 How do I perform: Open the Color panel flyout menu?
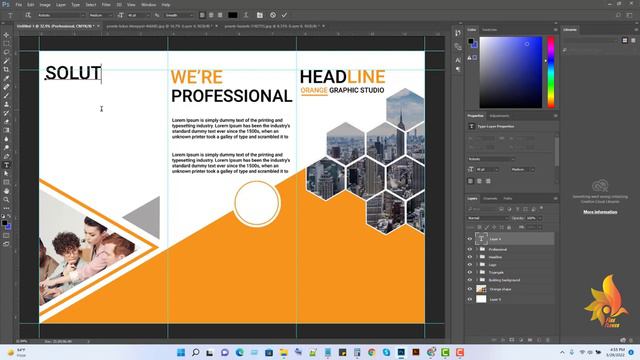tap(555, 30)
